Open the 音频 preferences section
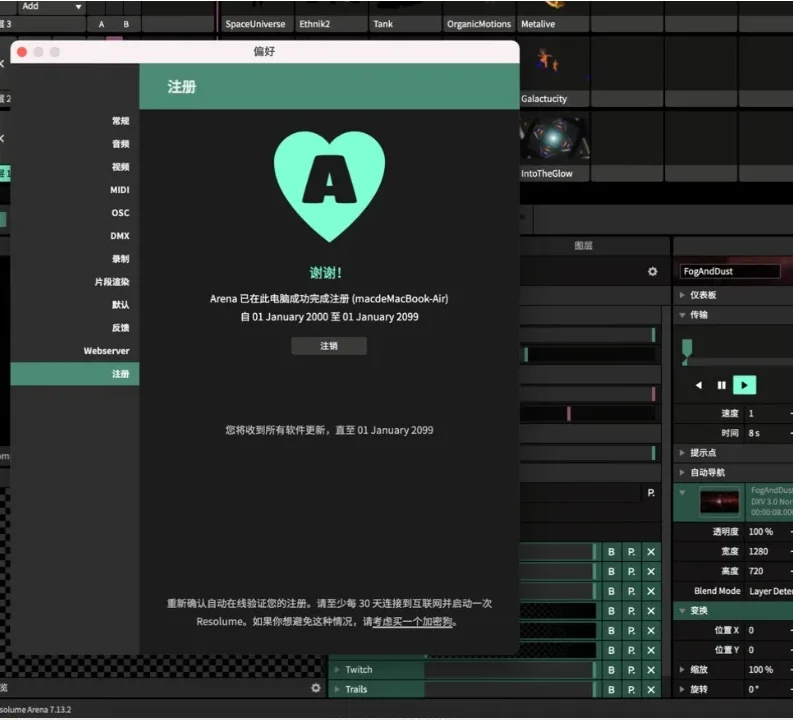Screen dimensions: 793x720 click(x=120, y=144)
